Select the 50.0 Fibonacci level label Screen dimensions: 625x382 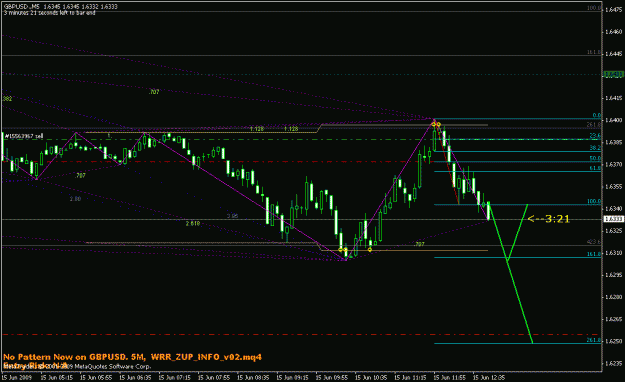pos(595,158)
